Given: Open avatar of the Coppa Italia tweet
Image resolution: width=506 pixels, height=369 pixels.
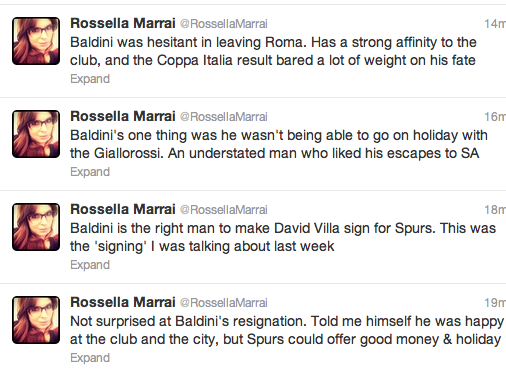Looking at the screenshot, I should pyautogui.click(x=36, y=41).
